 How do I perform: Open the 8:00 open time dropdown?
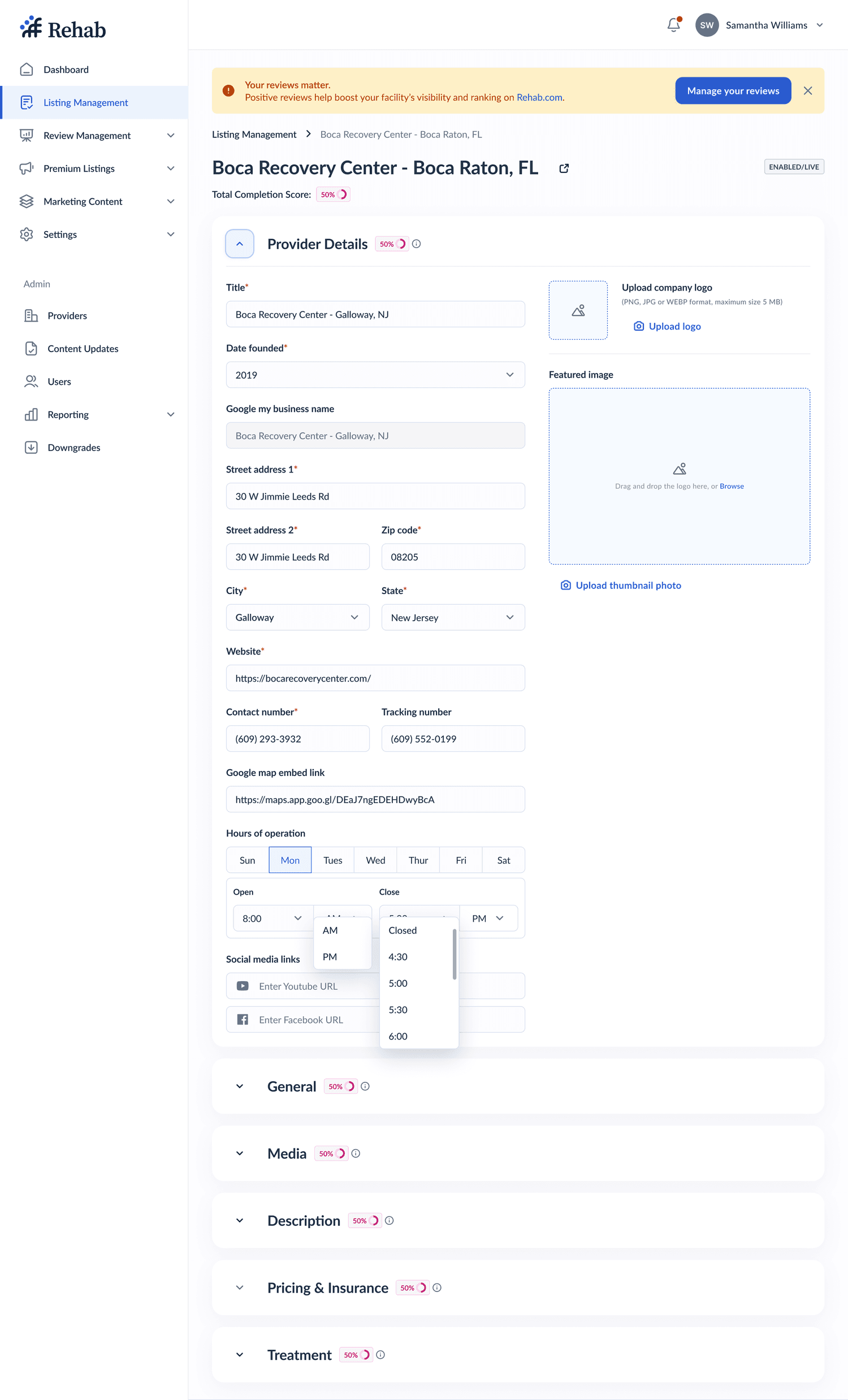pyautogui.click(x=273, y=918)
